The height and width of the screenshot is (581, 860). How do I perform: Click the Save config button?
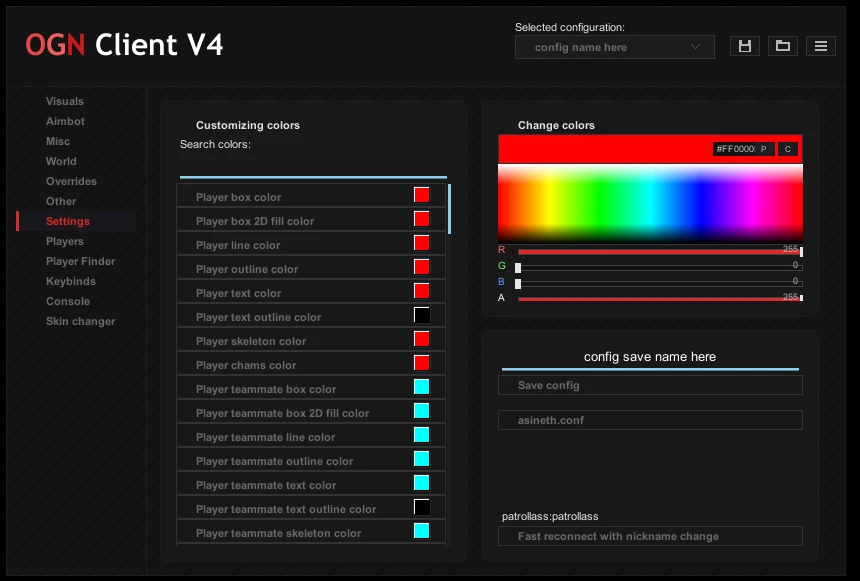(650, 385)
